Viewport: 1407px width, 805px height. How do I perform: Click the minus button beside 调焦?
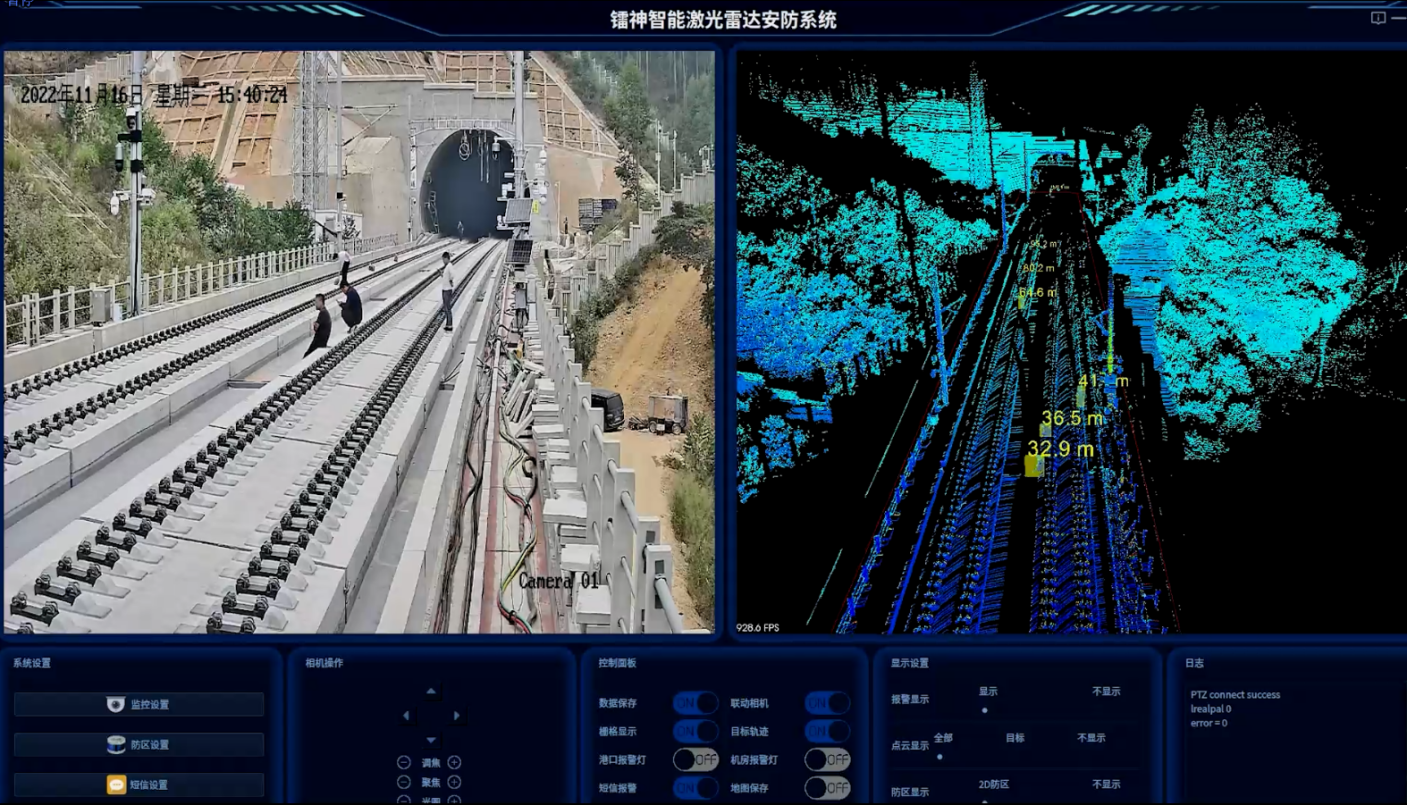tap(404, 762)
